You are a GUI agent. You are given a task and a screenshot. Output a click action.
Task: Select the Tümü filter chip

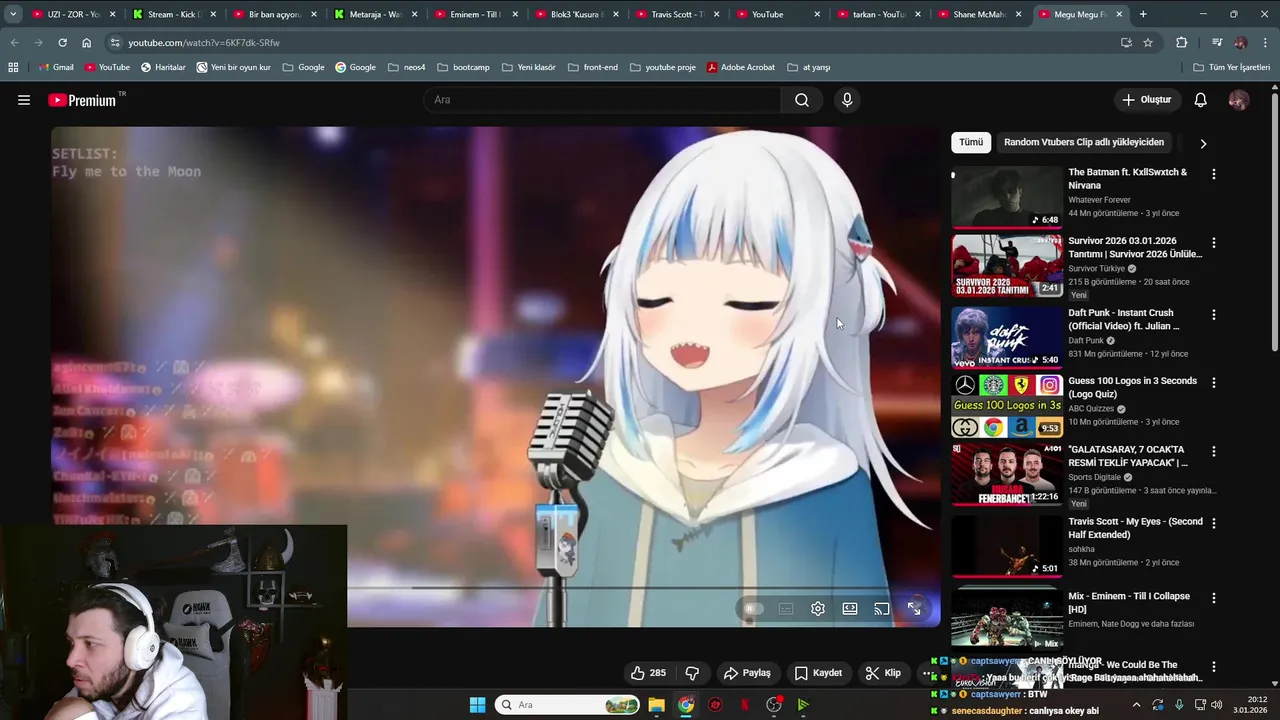pos(971,143)
